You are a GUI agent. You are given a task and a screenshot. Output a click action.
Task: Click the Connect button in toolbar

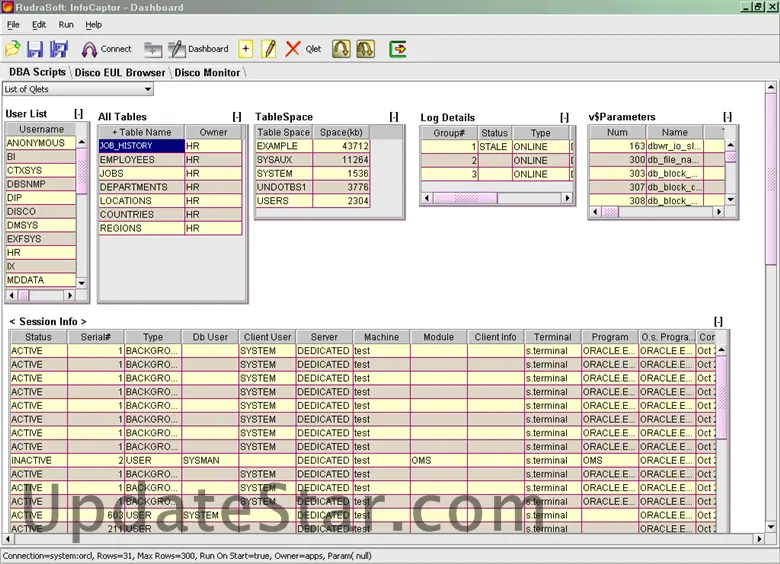point(106,48)
